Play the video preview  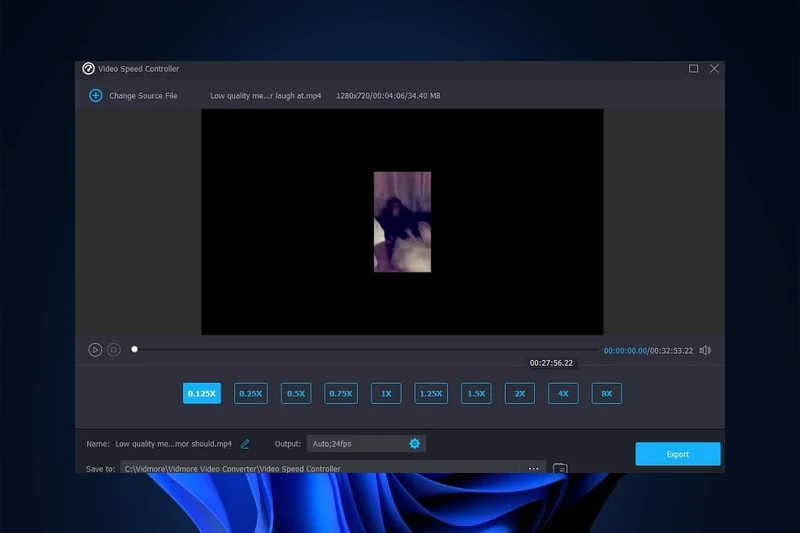tap(95, 350)
